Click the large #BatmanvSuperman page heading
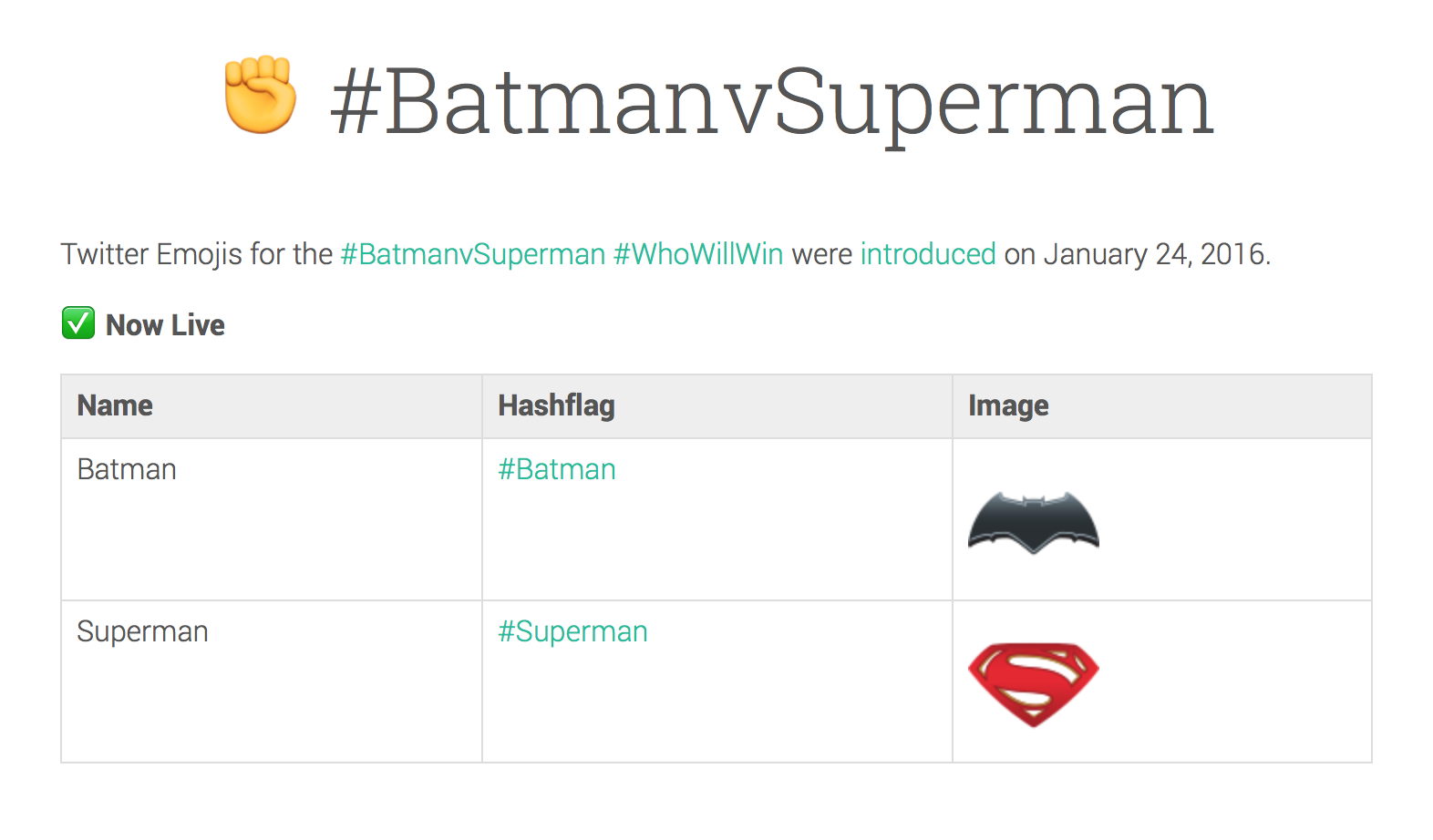The width and height of the screenshot is (1433, 840). [771, 102]
